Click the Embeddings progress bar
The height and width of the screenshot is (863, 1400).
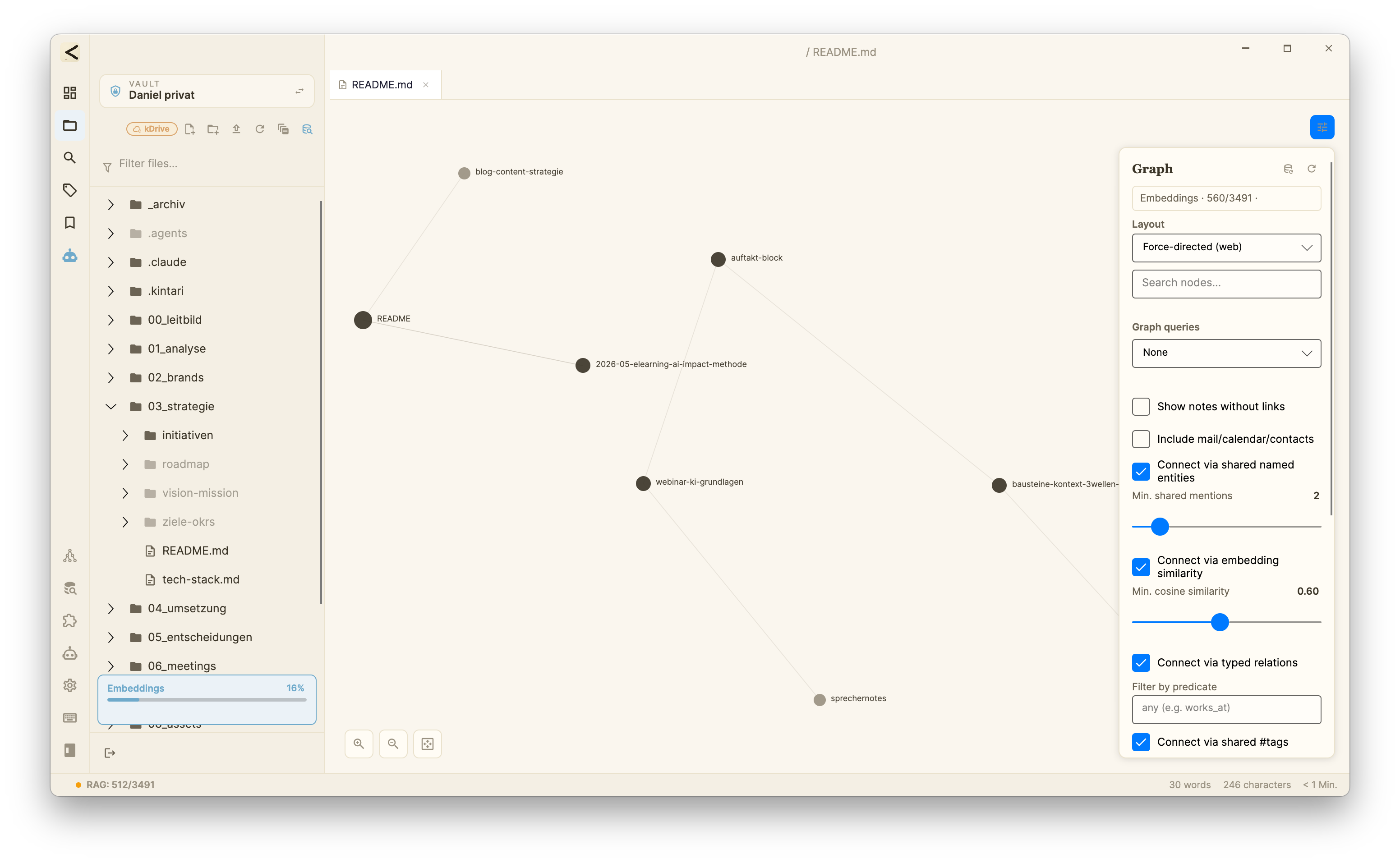[207, 700]
